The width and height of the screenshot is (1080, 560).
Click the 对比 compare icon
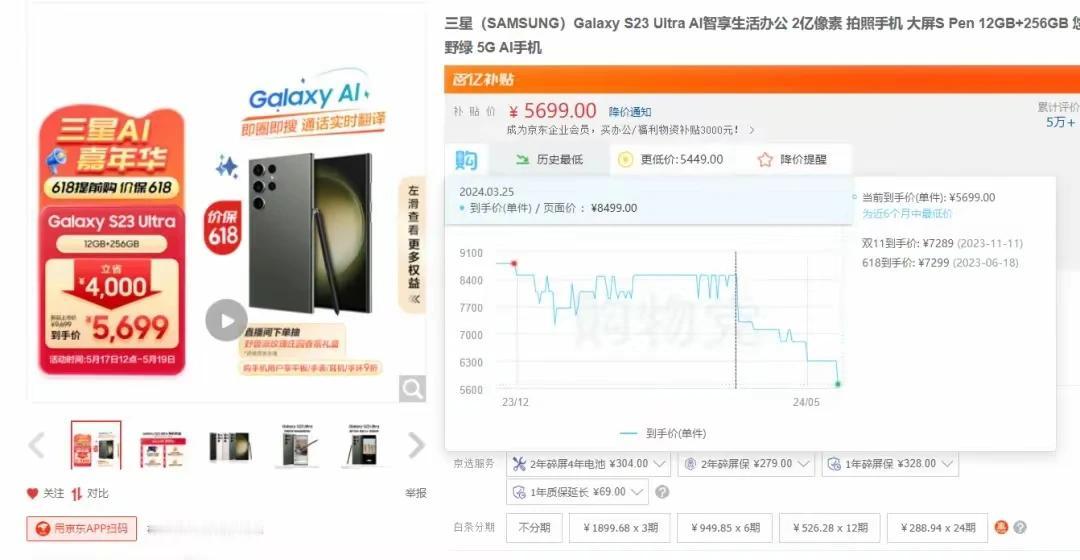(x=76, y=493)
